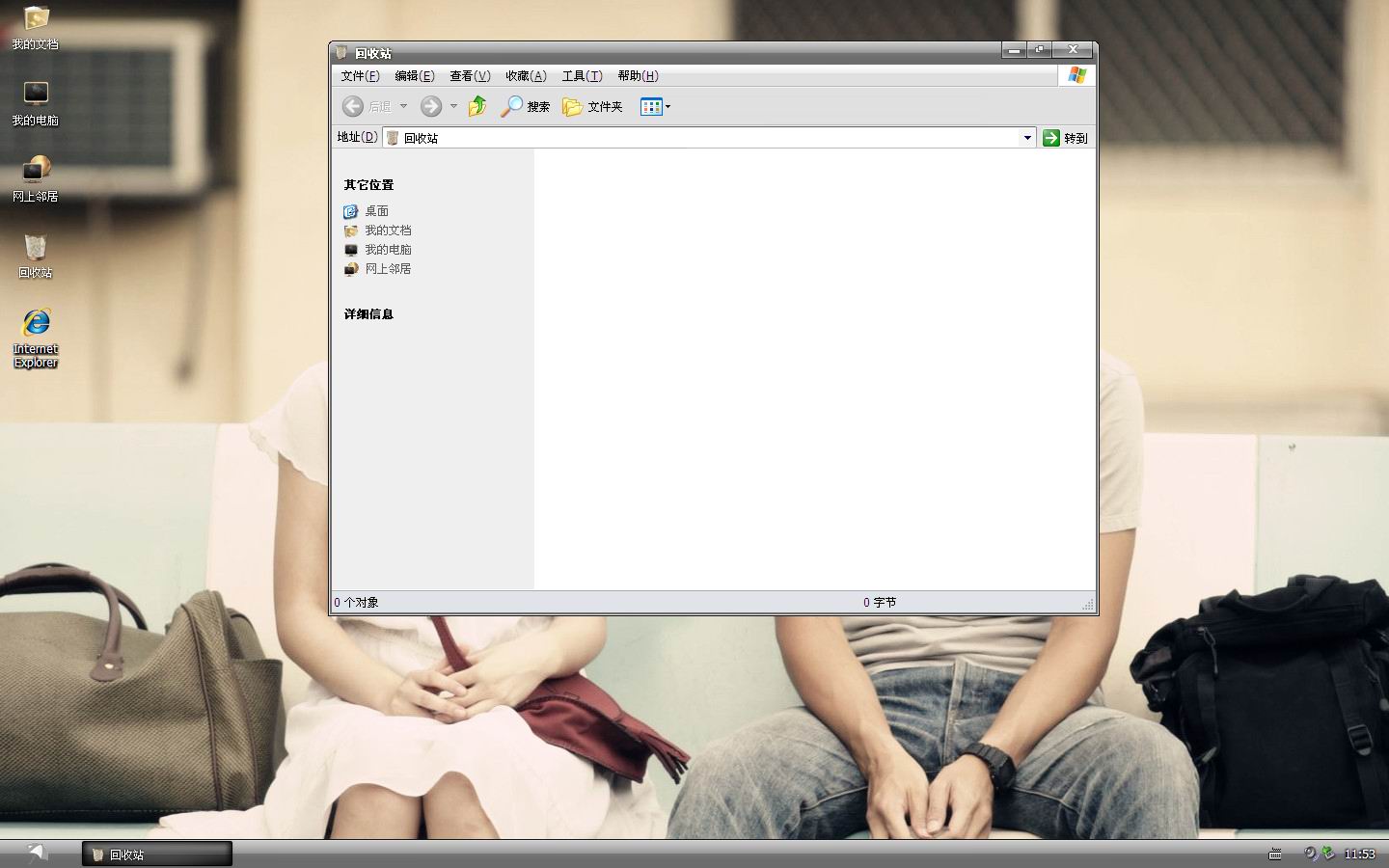Click the Start button on taskbar
Screen dimensions: 1389x868
click(38, 853)
